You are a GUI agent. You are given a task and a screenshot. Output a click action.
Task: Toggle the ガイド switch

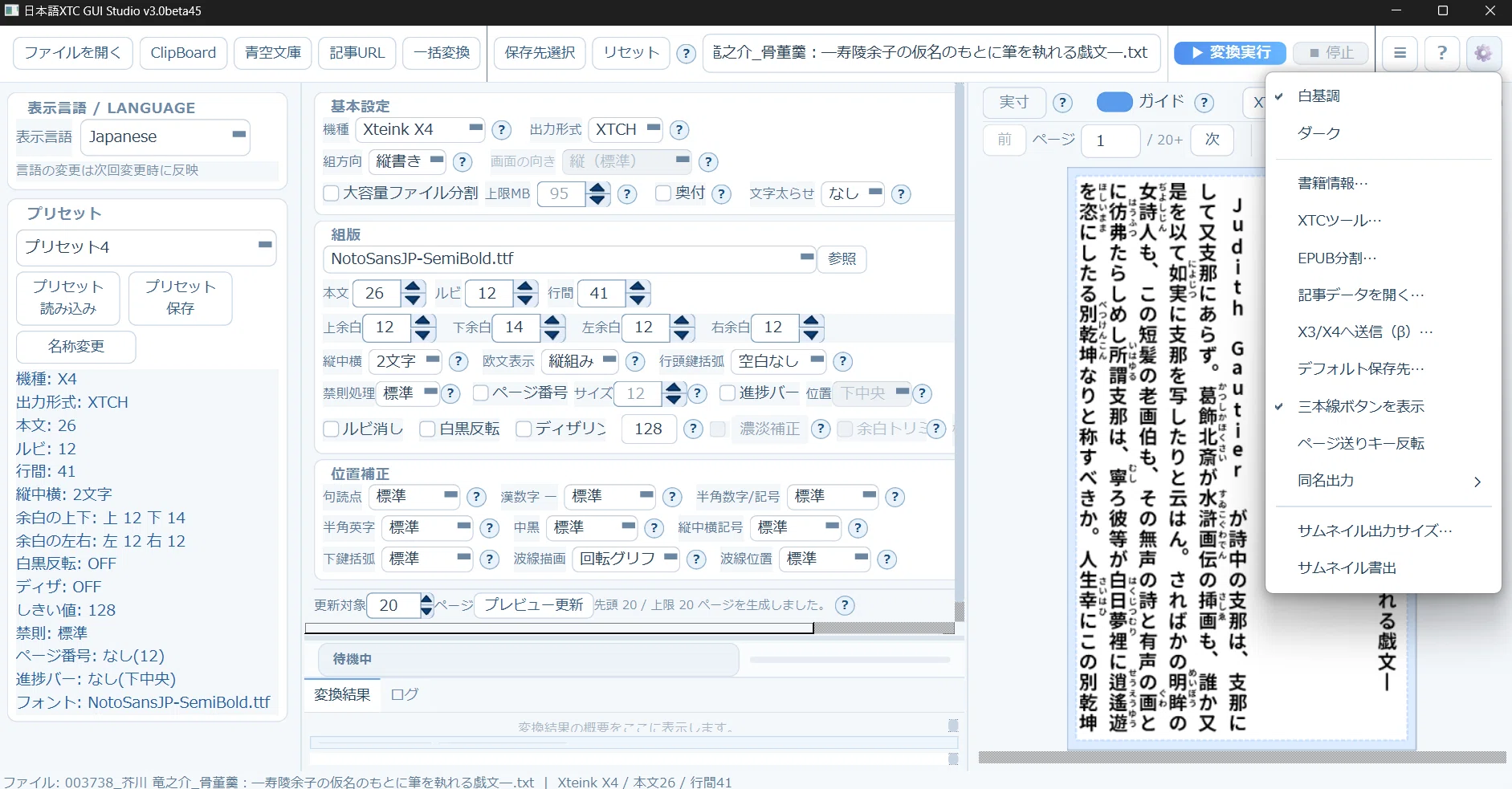1115,102
